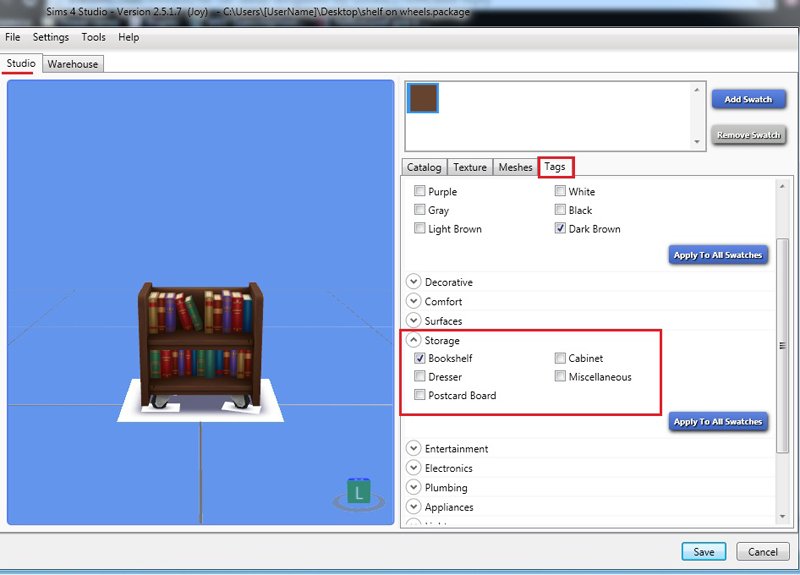Expand the Decorative tag section
The image size is (800, 575).
pos(414,283)
